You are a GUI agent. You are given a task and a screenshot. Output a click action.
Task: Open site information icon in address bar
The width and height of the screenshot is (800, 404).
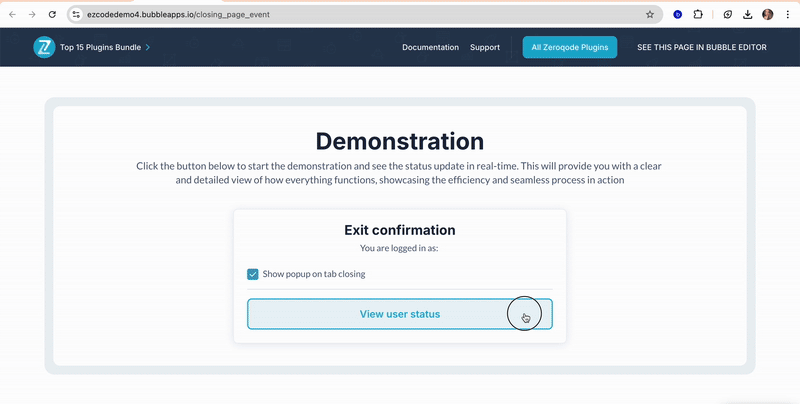point(76,15)
